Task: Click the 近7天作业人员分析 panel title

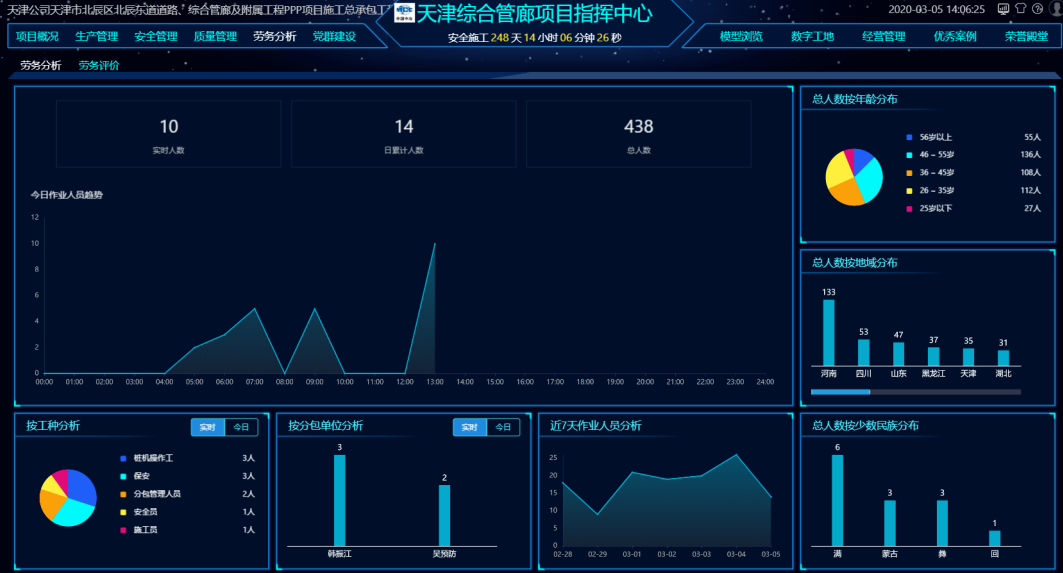Action: [596, 425]
